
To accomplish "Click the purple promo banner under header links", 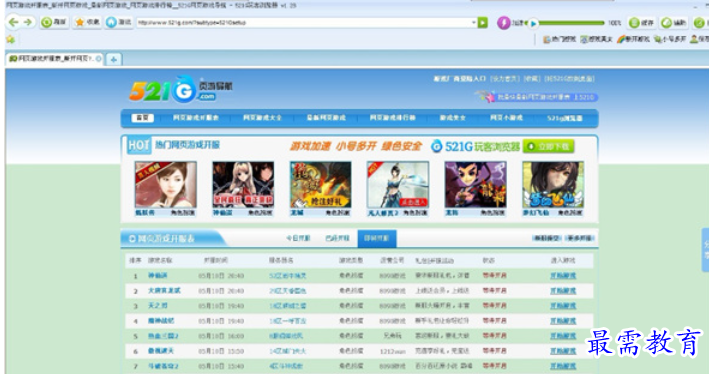I will 536,97.
